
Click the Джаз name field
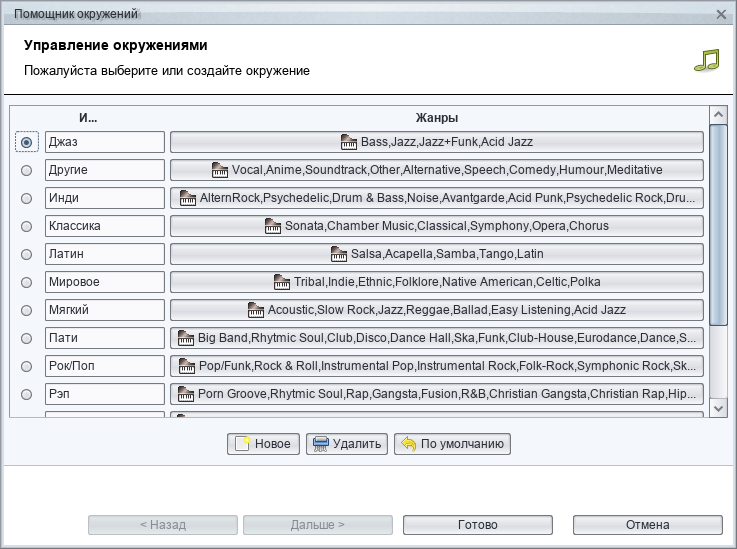click(105, 142)
